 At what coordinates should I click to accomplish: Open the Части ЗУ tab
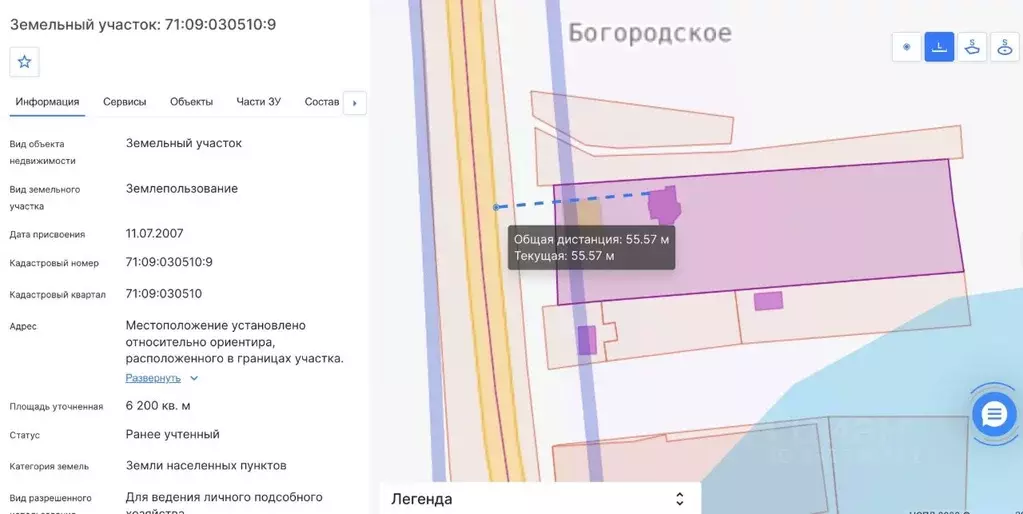click(258, 102)
